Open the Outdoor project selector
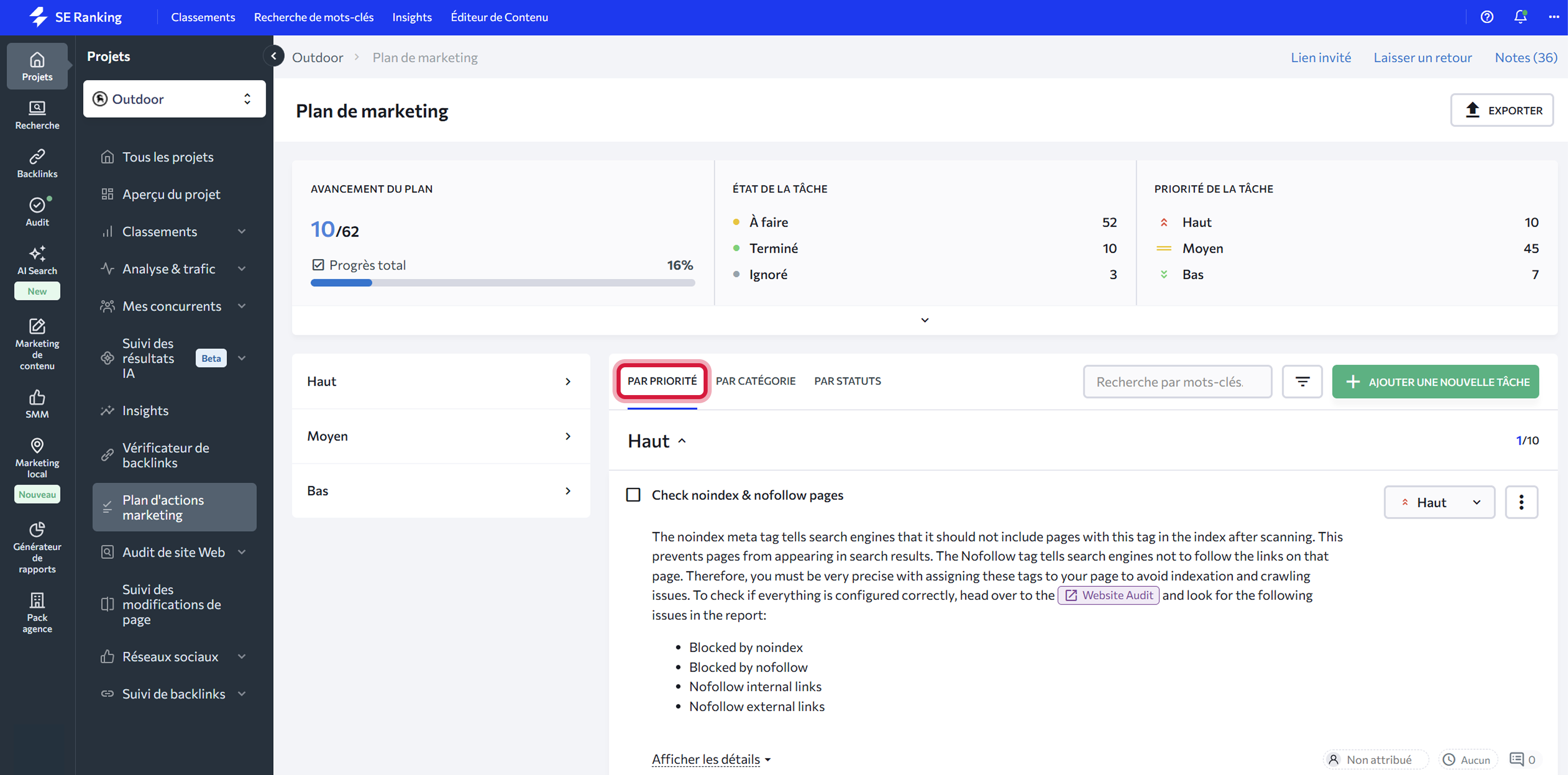Viewport: 1568px width, 775px height. [174, 99]
